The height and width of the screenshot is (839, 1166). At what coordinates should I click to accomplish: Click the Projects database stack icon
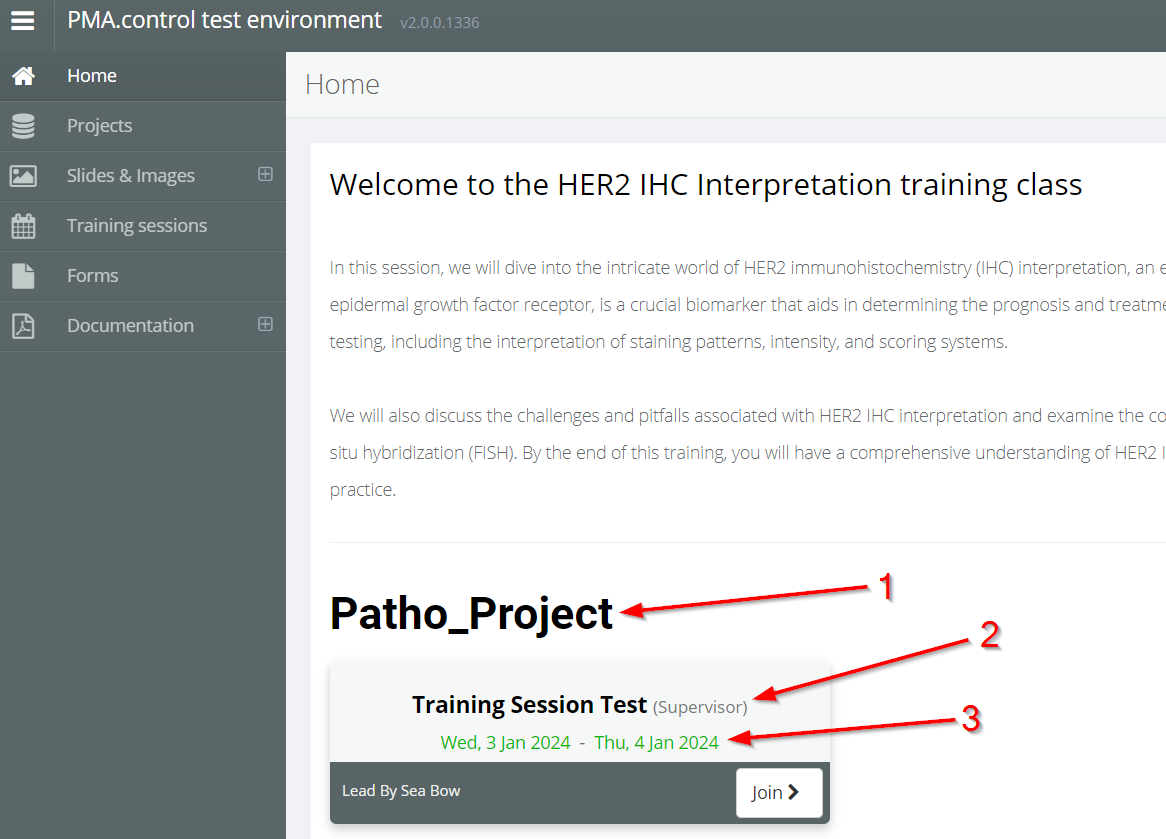coord(23,126)
